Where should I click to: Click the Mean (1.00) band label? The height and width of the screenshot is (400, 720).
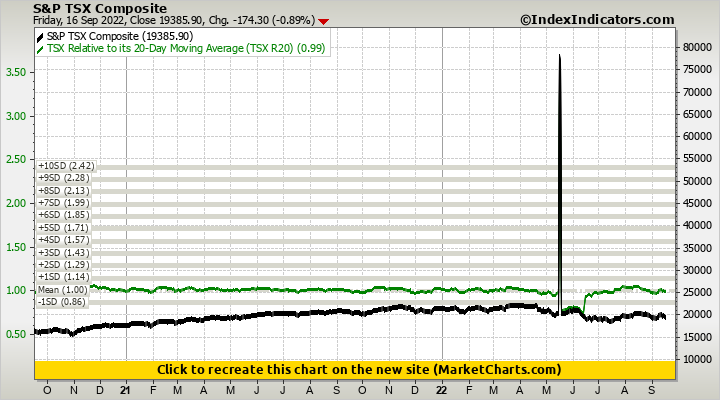point(62,290)
